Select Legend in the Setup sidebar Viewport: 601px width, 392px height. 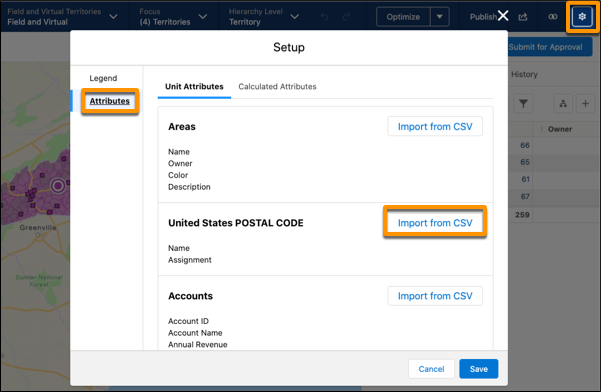(x=103, y=78)
